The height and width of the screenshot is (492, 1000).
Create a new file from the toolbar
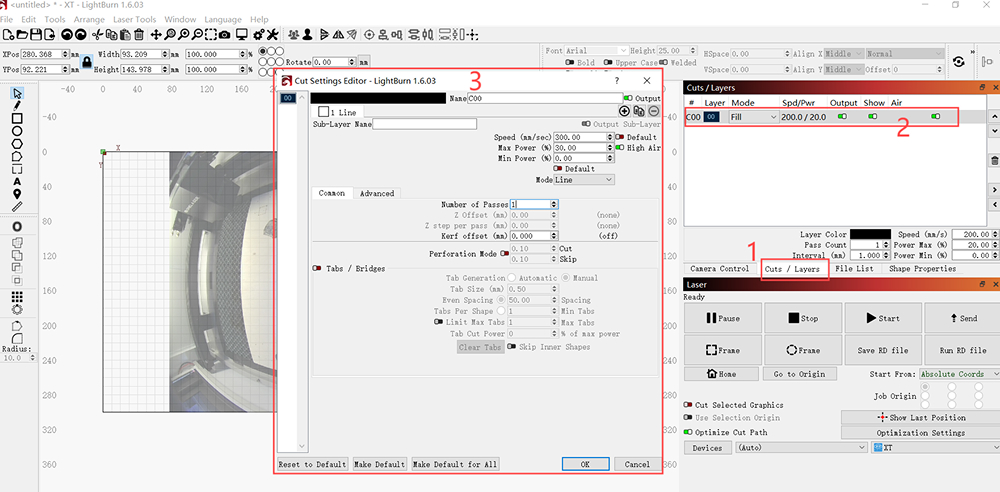click(8, 34)
